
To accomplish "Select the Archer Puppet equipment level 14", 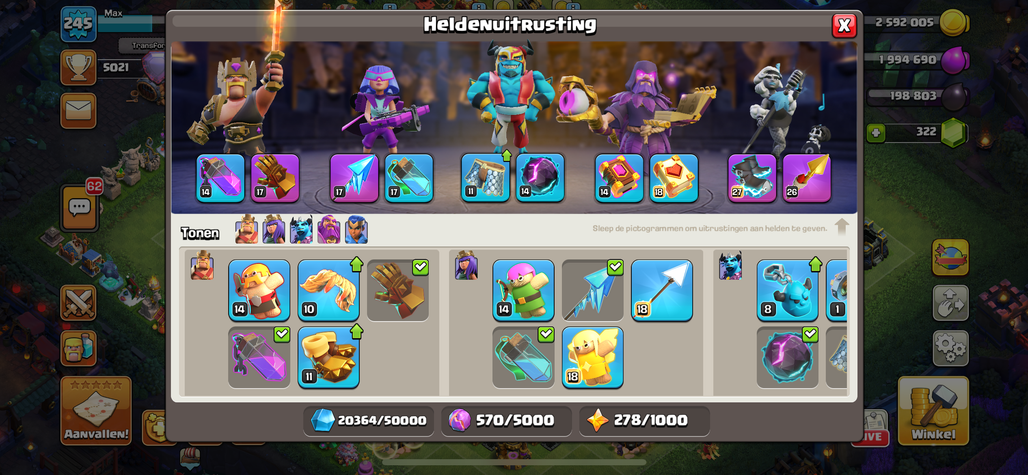I will click(x=523, y=290).
